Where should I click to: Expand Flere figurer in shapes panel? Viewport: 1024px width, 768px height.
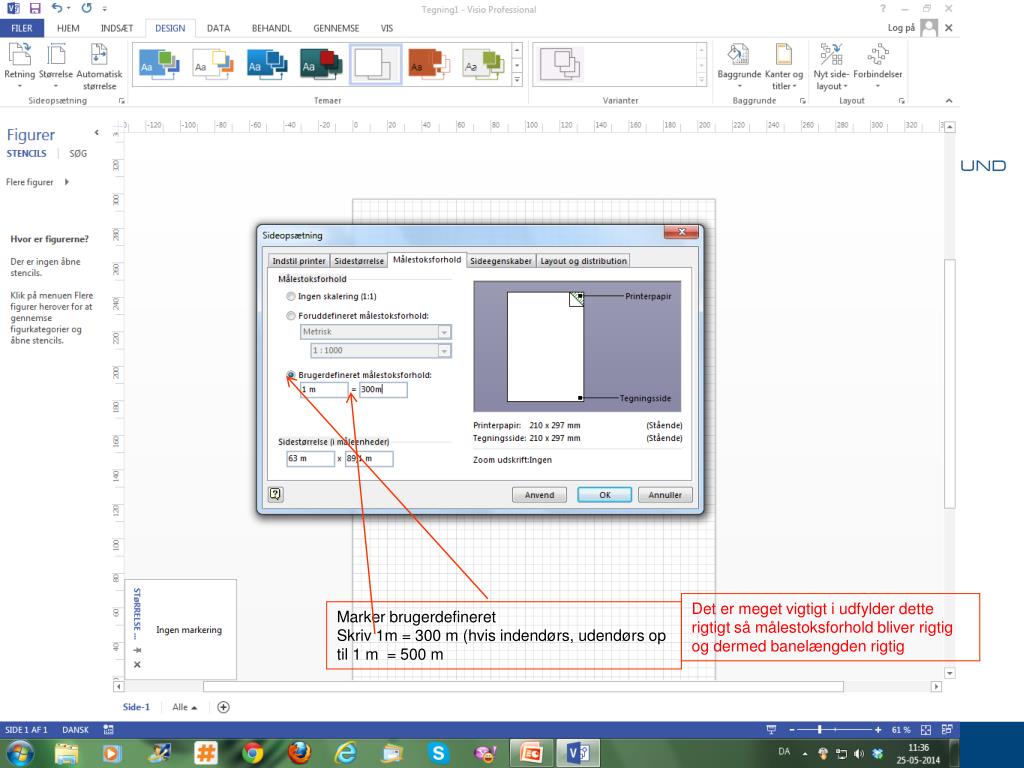pos(39,182)
